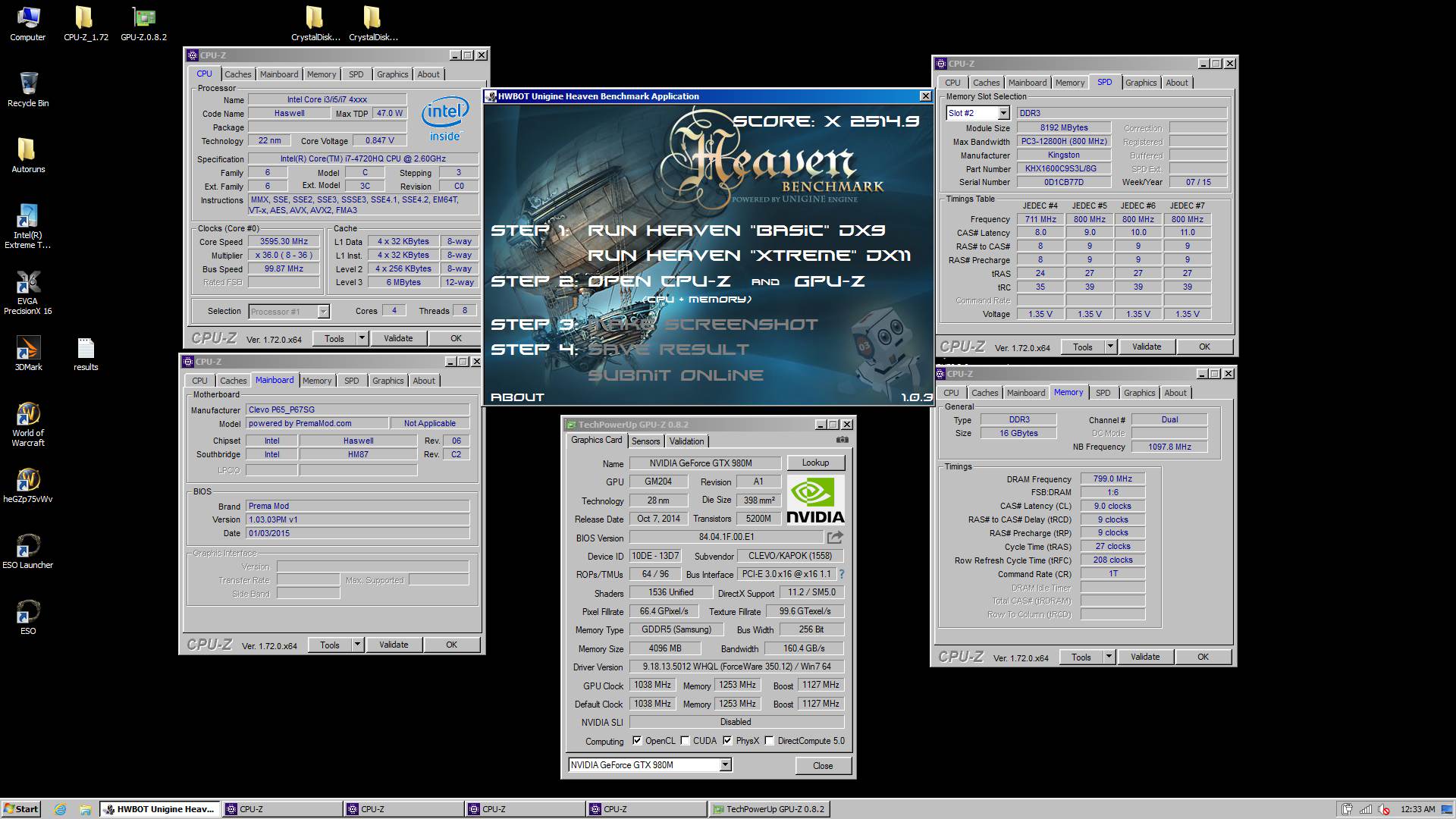Click SAVE RESULT in Heaven benchmark
Viewport: 1456px width, 819px height.
pyautogui.click(x=668, y=350)
